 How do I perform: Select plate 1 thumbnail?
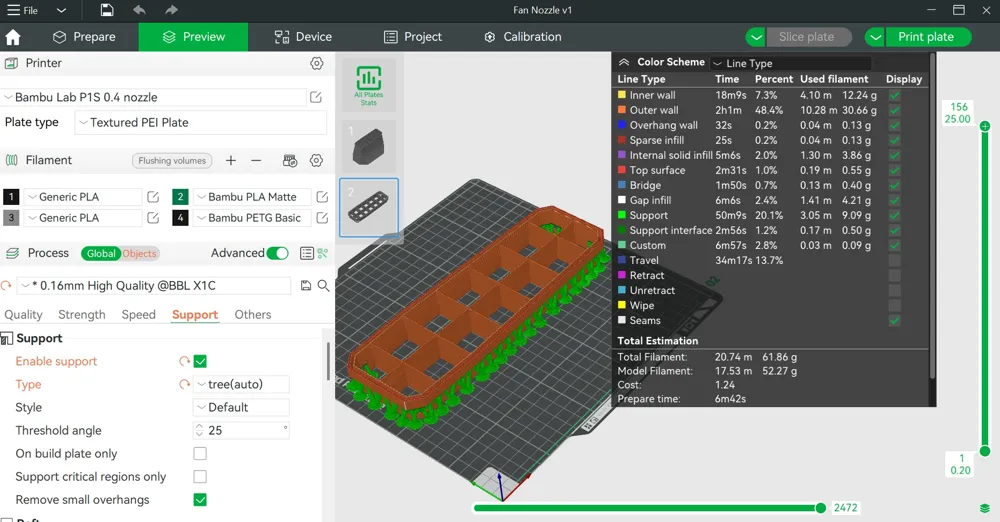tap(369, 145)
